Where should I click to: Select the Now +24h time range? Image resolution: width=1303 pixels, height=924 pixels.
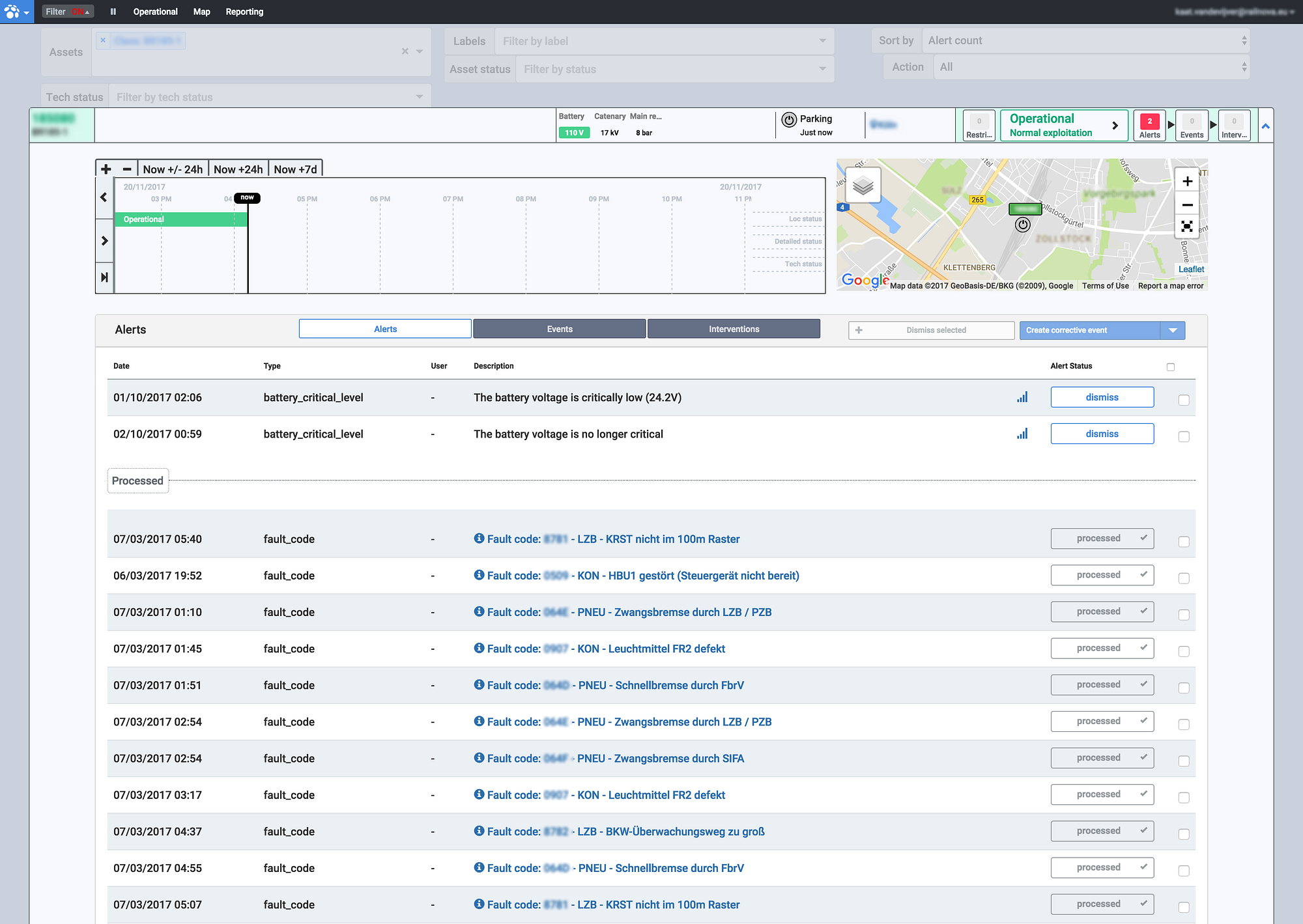point(238,169)
